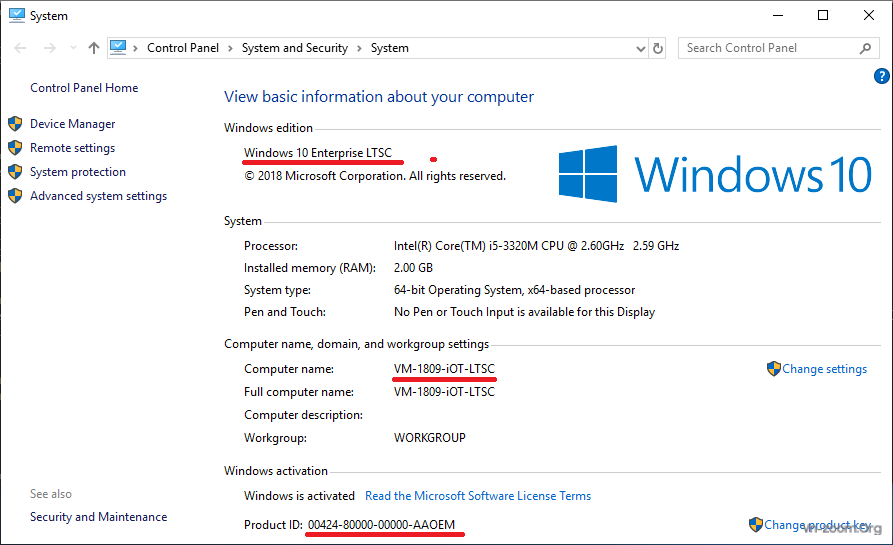Image resolution: width=893 pixels, height=545 pixels.
Task: Go up one level with the up arrow
Action: 94,48
